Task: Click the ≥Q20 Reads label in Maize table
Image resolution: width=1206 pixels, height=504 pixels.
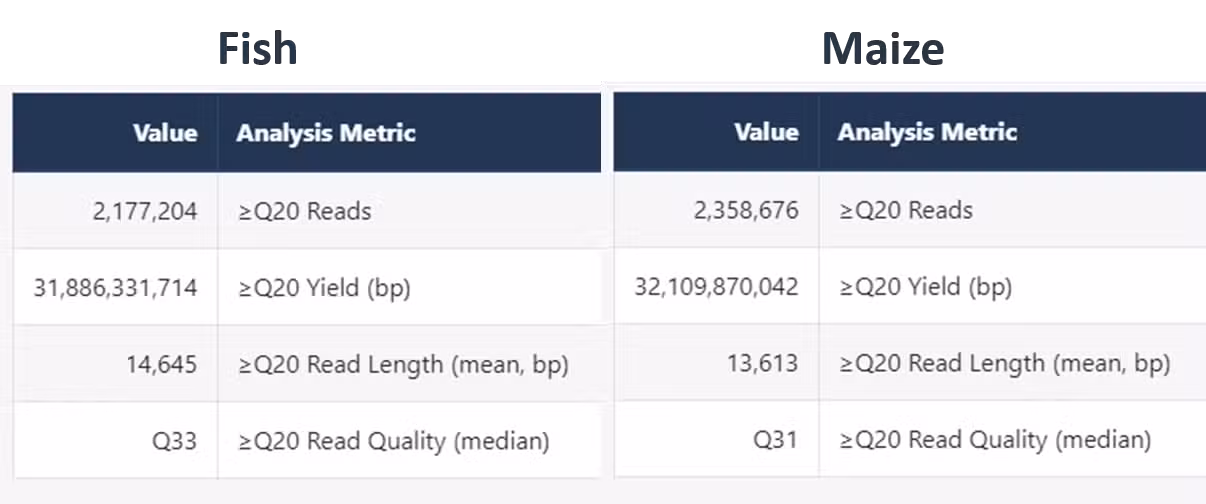Action: 905,210
